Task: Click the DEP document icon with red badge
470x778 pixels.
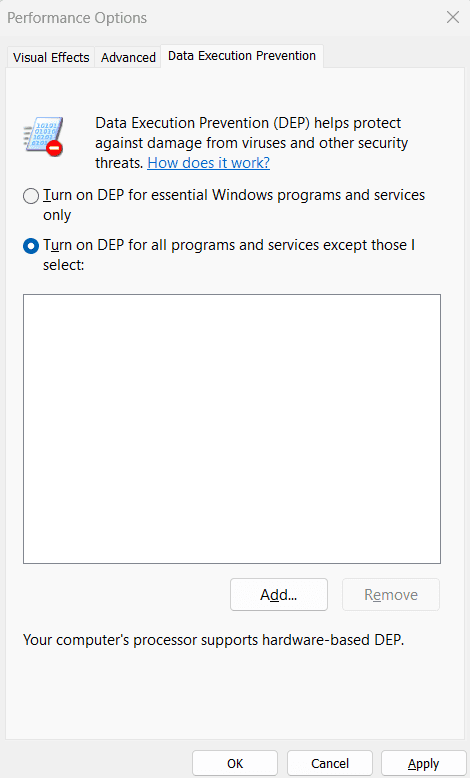Action: click(x=43, y=136)
